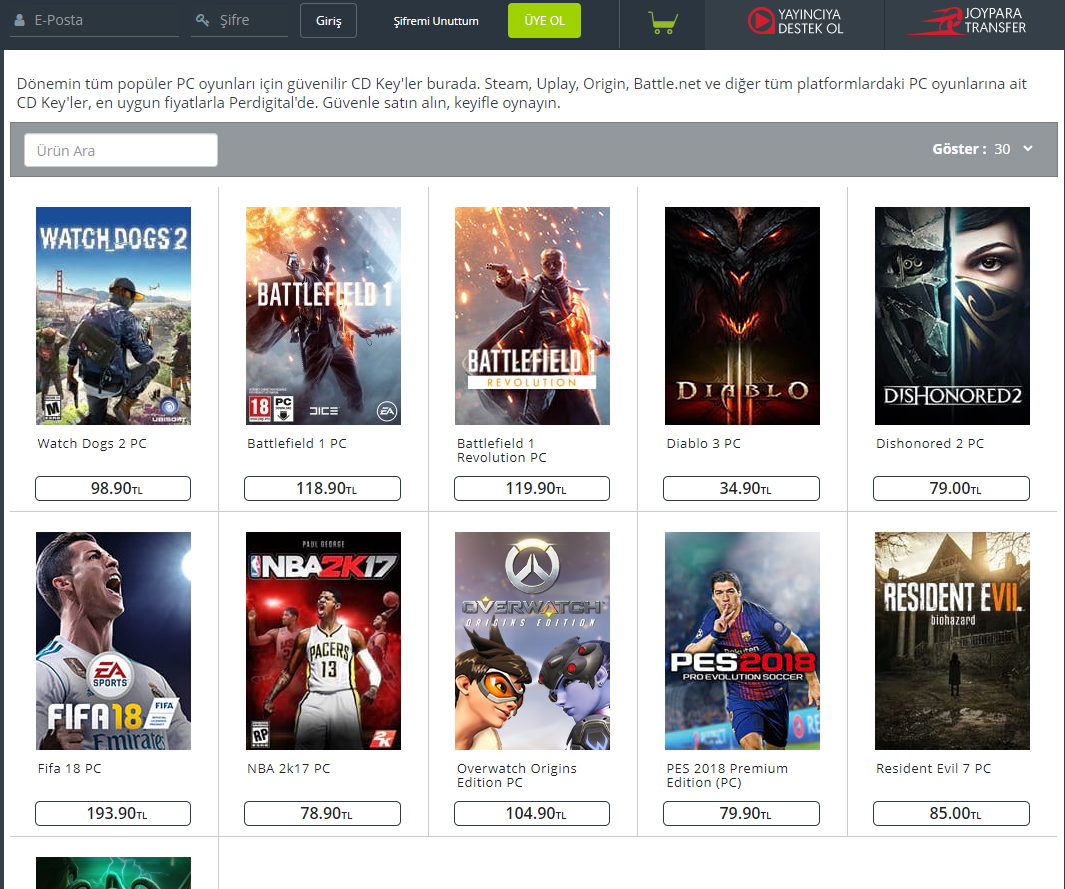Click the 85.00 TL price button
1065x889 pixels.
point(952,814)
